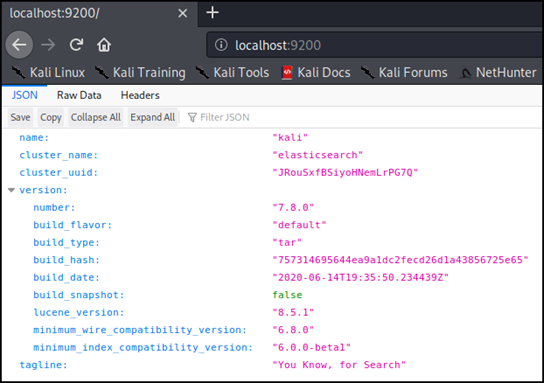This screenshot has width=544, height=383.
Task: Switch to the Headers tab
Action: click(140, 95)
